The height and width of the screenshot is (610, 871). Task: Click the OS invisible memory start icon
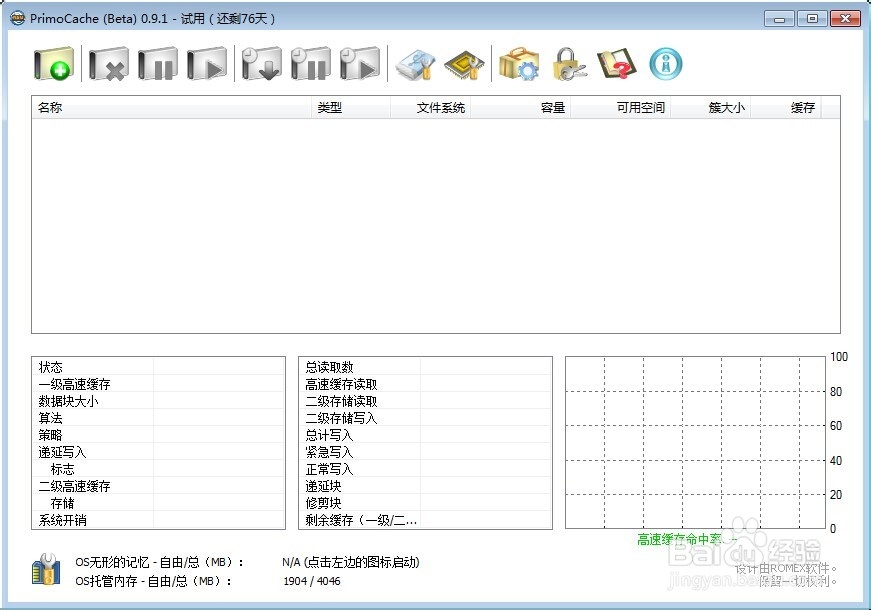pos(46,569)
